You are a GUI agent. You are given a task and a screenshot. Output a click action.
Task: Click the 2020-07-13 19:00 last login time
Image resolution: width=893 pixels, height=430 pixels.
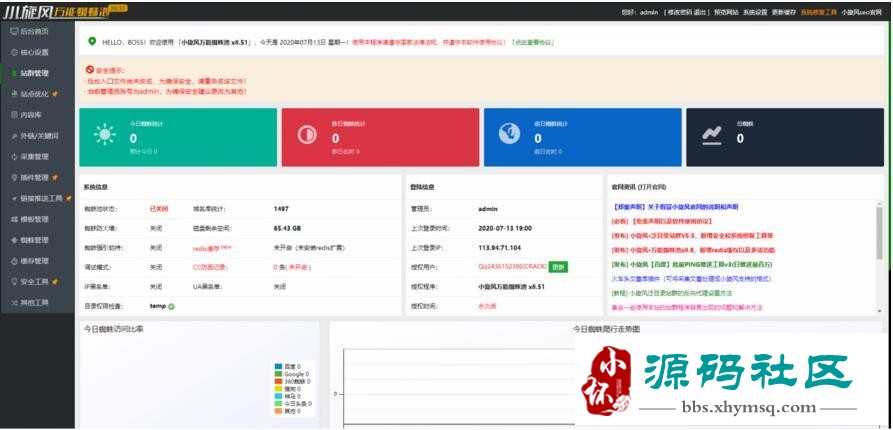(x=505, y=228)
